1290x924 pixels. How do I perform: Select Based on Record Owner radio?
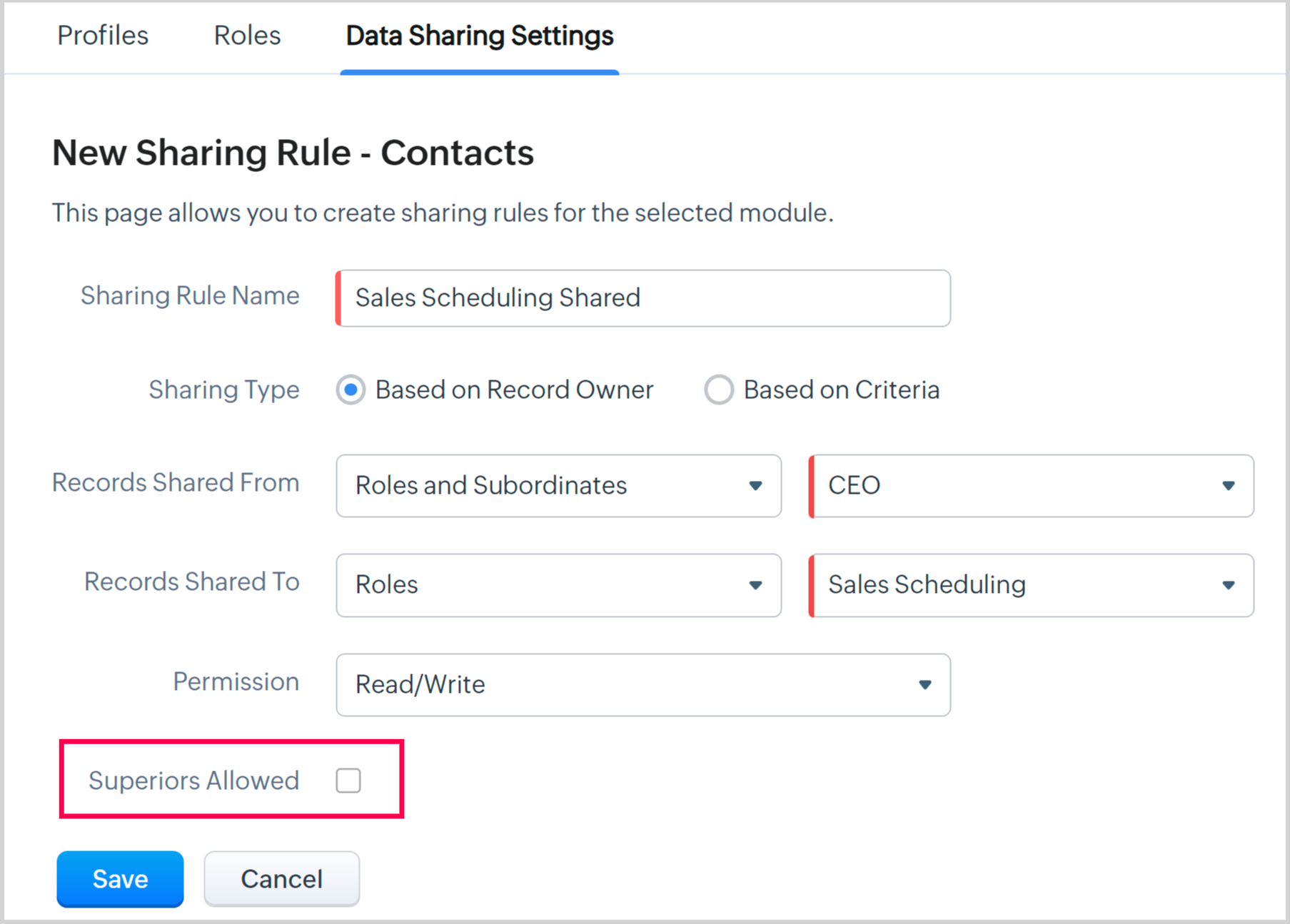pos(351,390)
